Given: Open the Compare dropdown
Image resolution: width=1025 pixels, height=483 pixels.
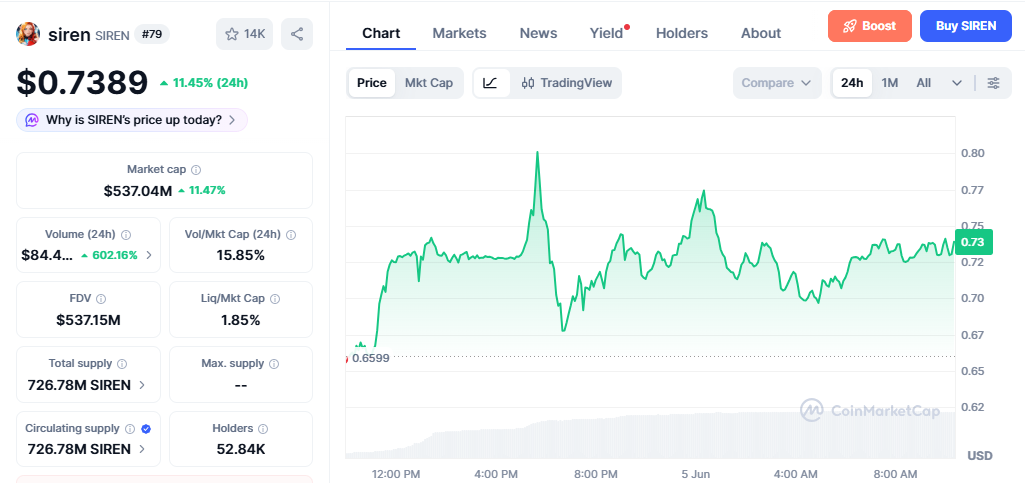Looking at the screenshot, I should coord(777,83).
